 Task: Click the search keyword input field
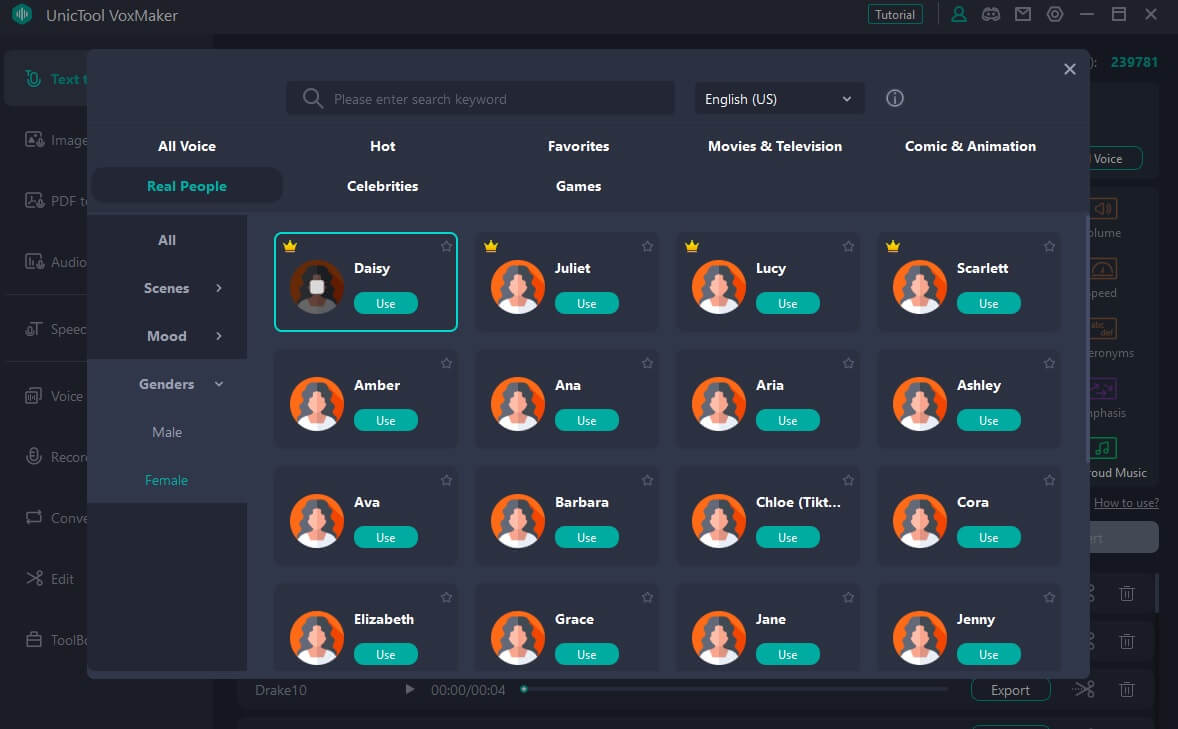point(480,98)
